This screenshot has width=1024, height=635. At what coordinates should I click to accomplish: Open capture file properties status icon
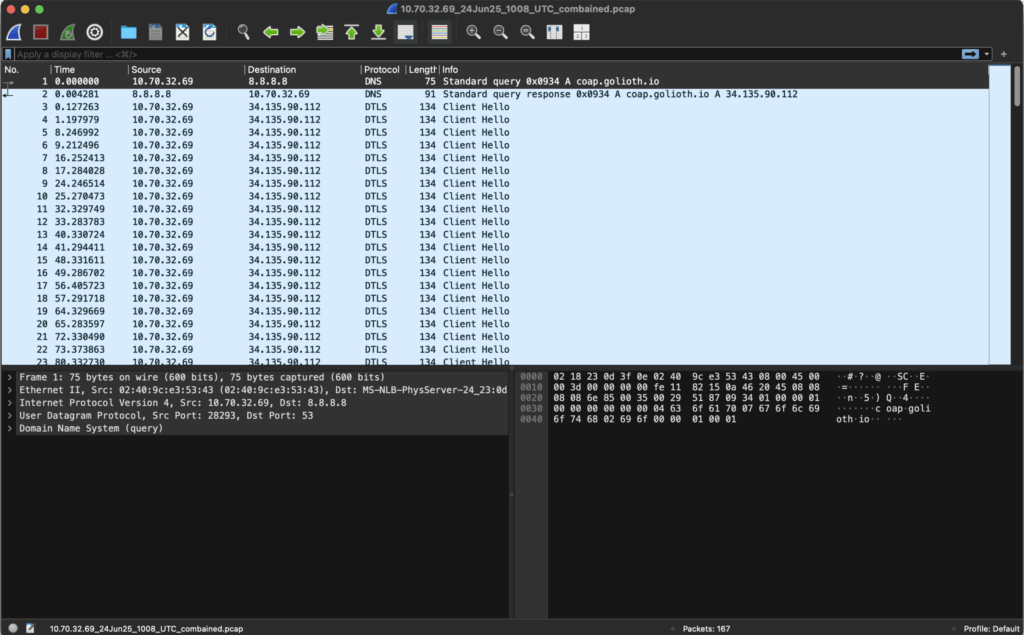point(30,628)
